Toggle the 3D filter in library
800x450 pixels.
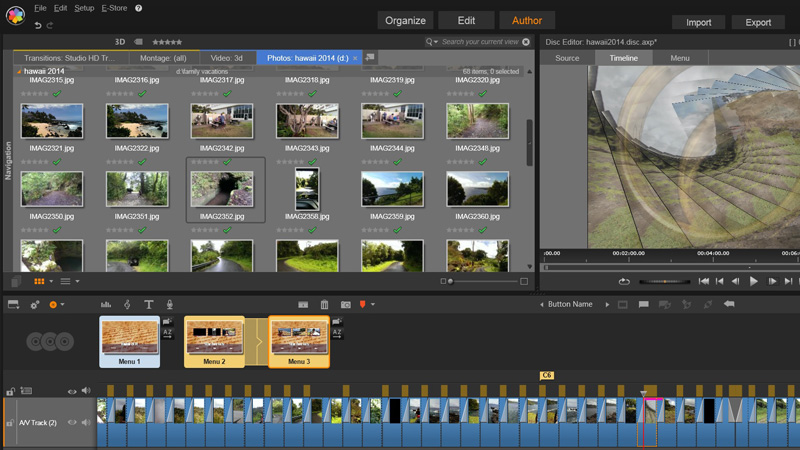point(120,42)
